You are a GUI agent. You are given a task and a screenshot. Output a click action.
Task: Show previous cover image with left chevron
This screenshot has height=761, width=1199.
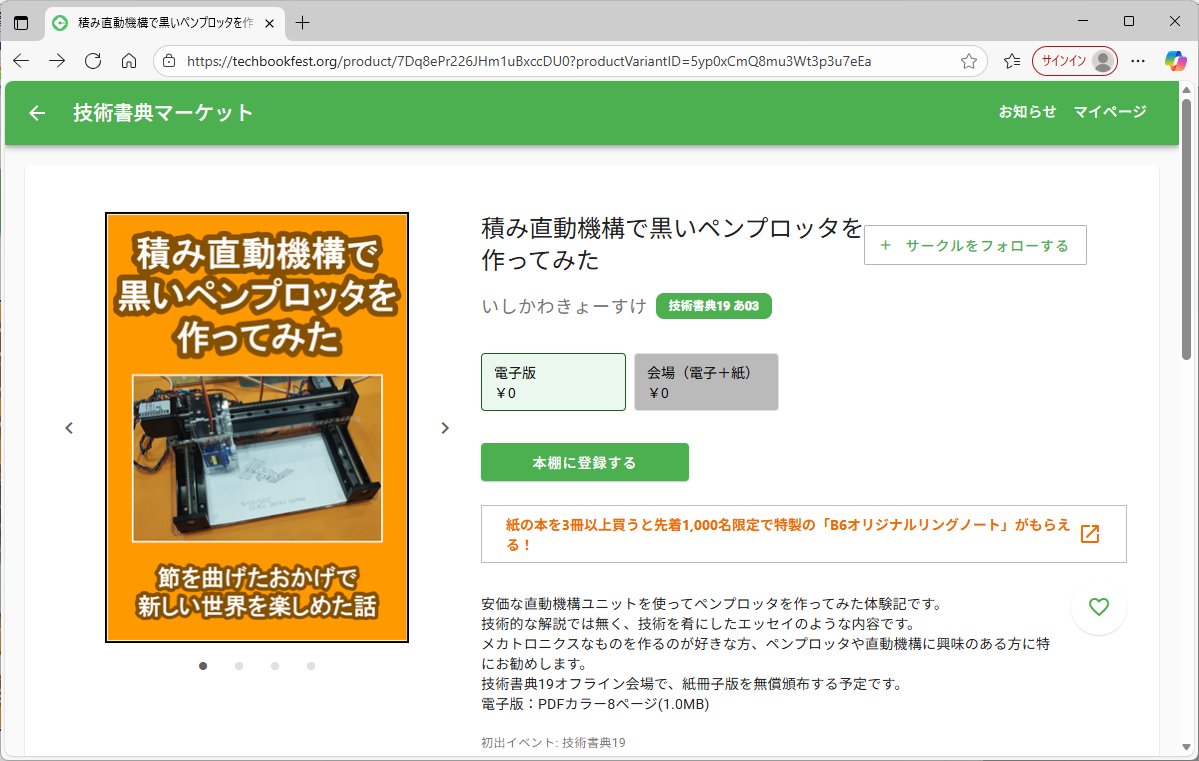[69, 428]
